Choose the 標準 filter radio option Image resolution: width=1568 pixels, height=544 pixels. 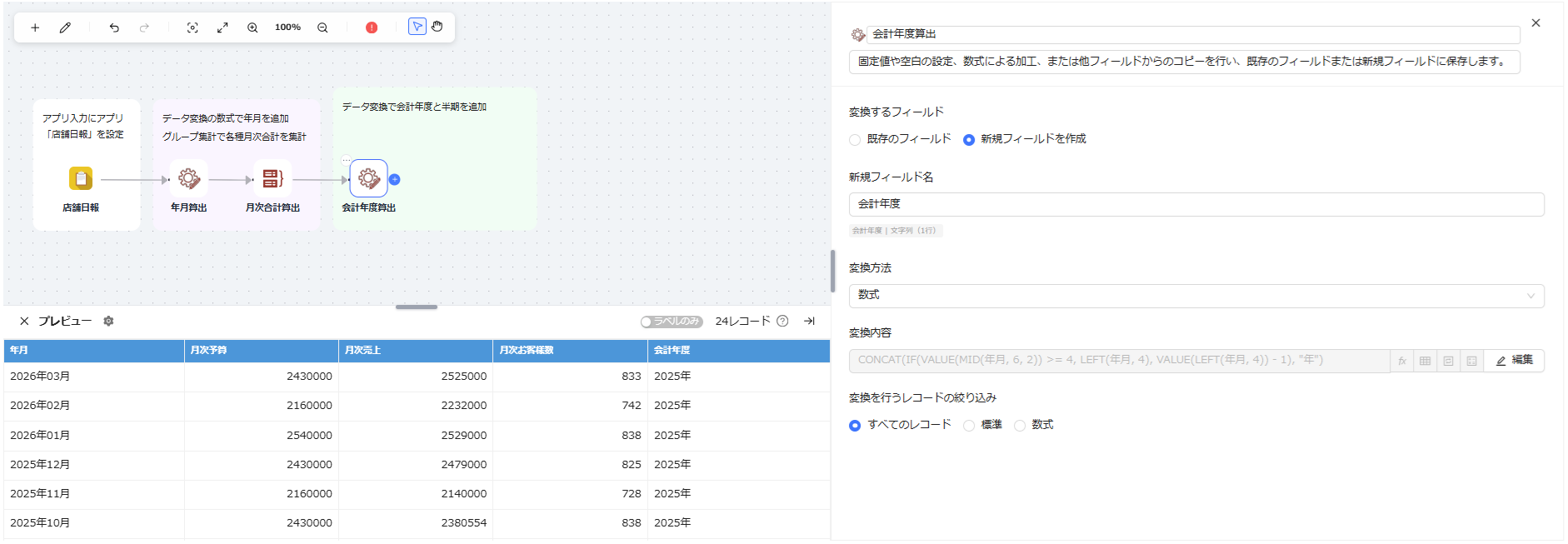(x=969, y=426)
